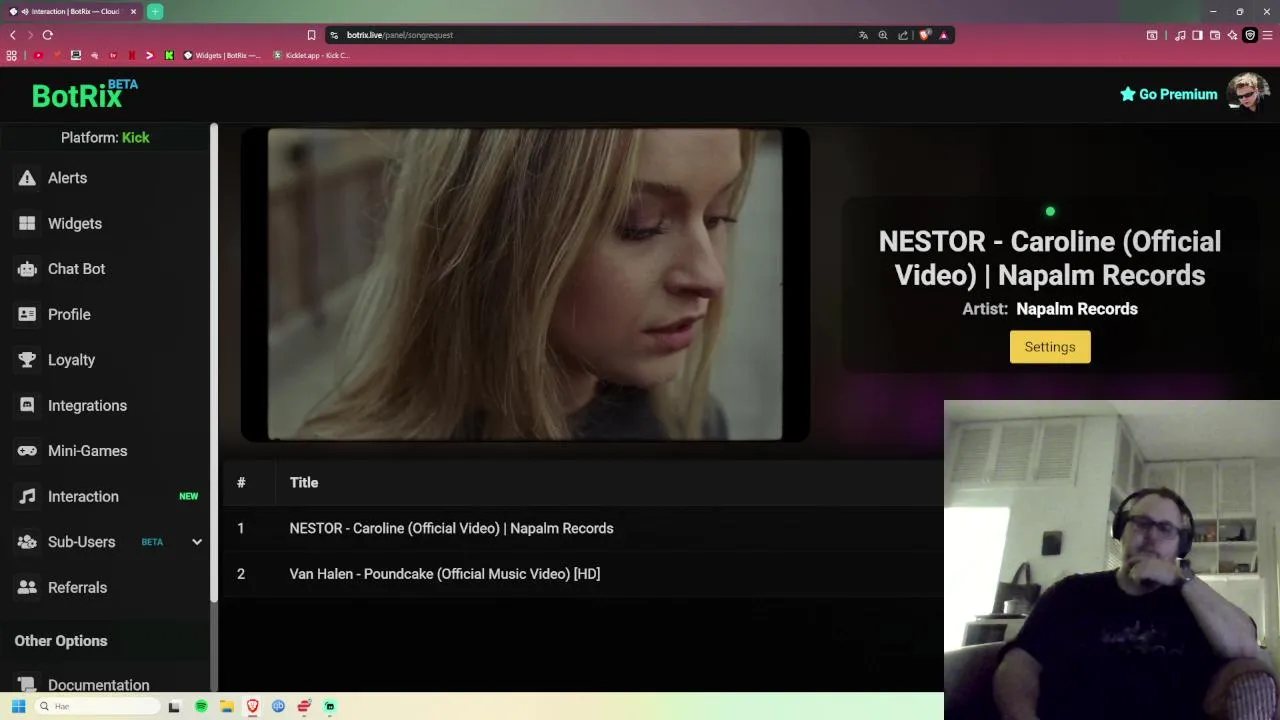Screen dimensions: 1280x720
Task: Open the Leo AI sparkle icon
Action: [x=1232, y=35]
